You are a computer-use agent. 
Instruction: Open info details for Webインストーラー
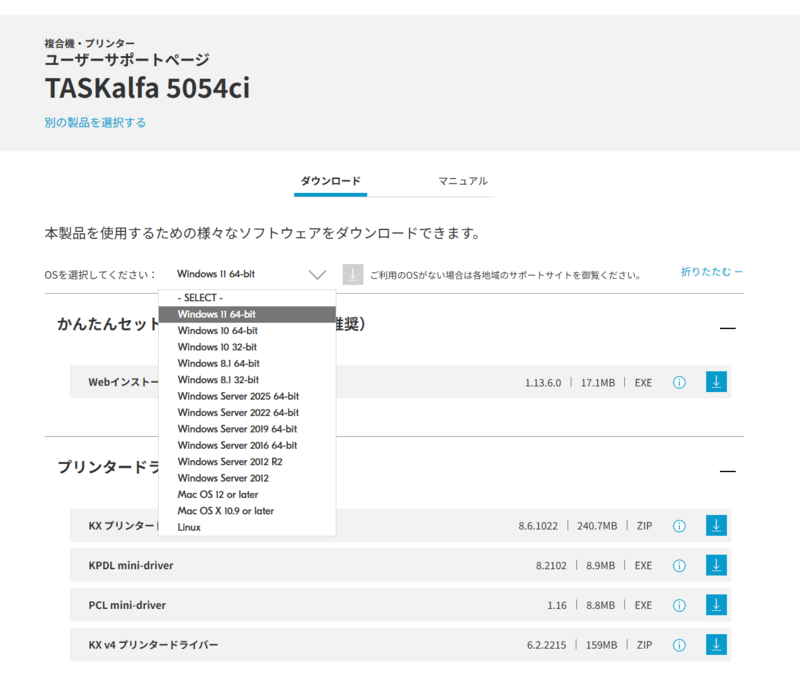click(679, 381)
